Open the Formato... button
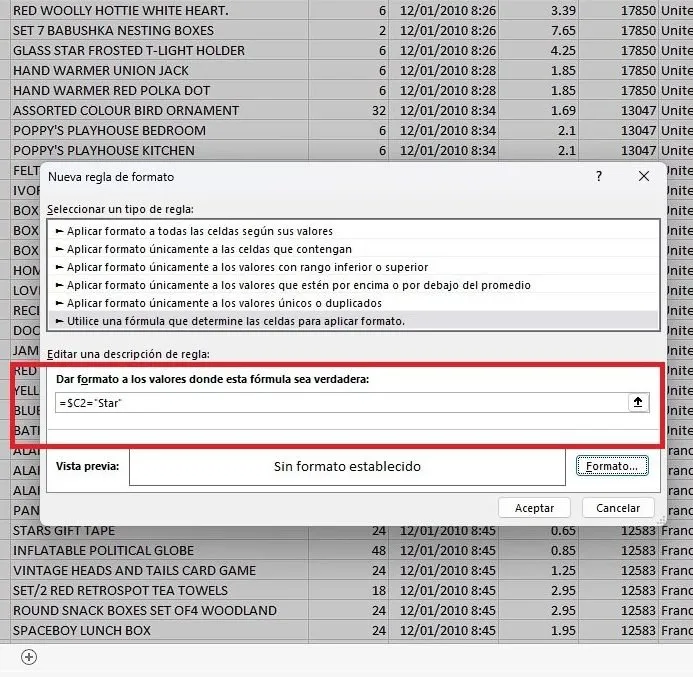This screenshot has height=677, width=693. coord(612,466)
